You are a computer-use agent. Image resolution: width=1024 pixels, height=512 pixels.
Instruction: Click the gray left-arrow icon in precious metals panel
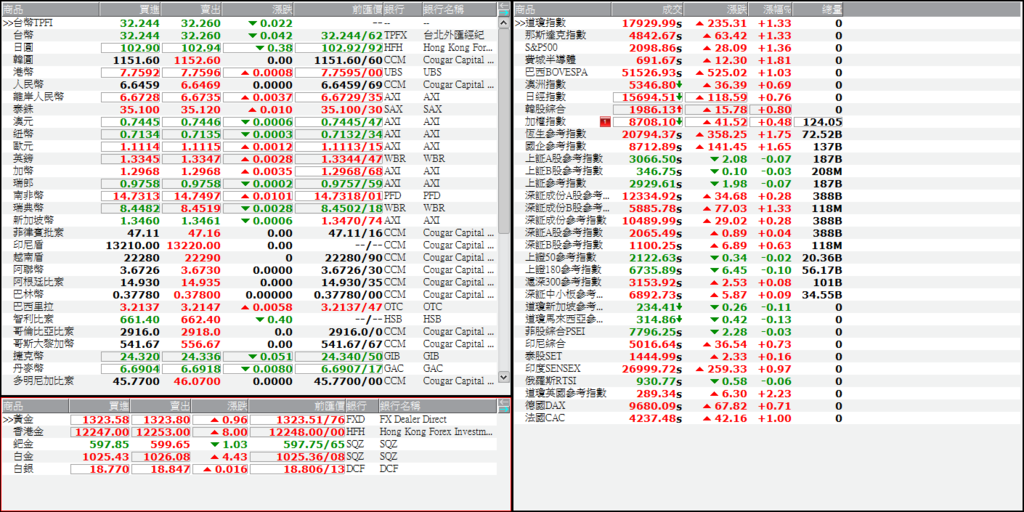(504, 402)
